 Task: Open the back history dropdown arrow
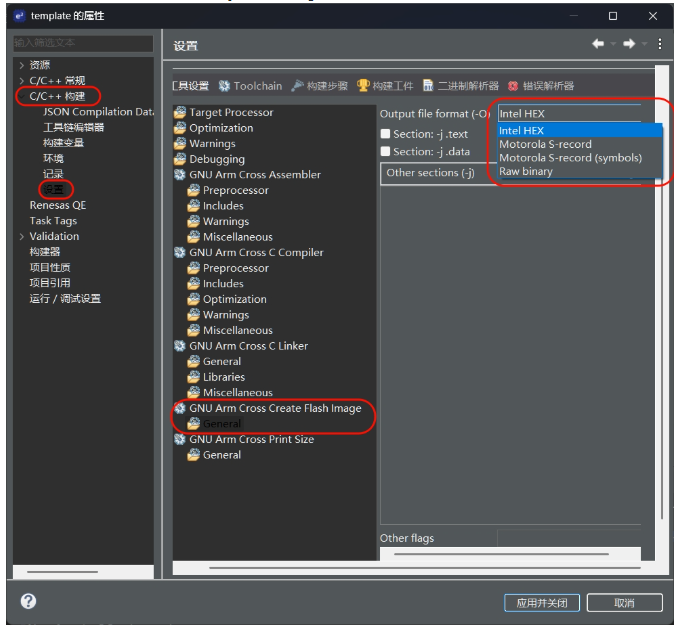[613, 44]
